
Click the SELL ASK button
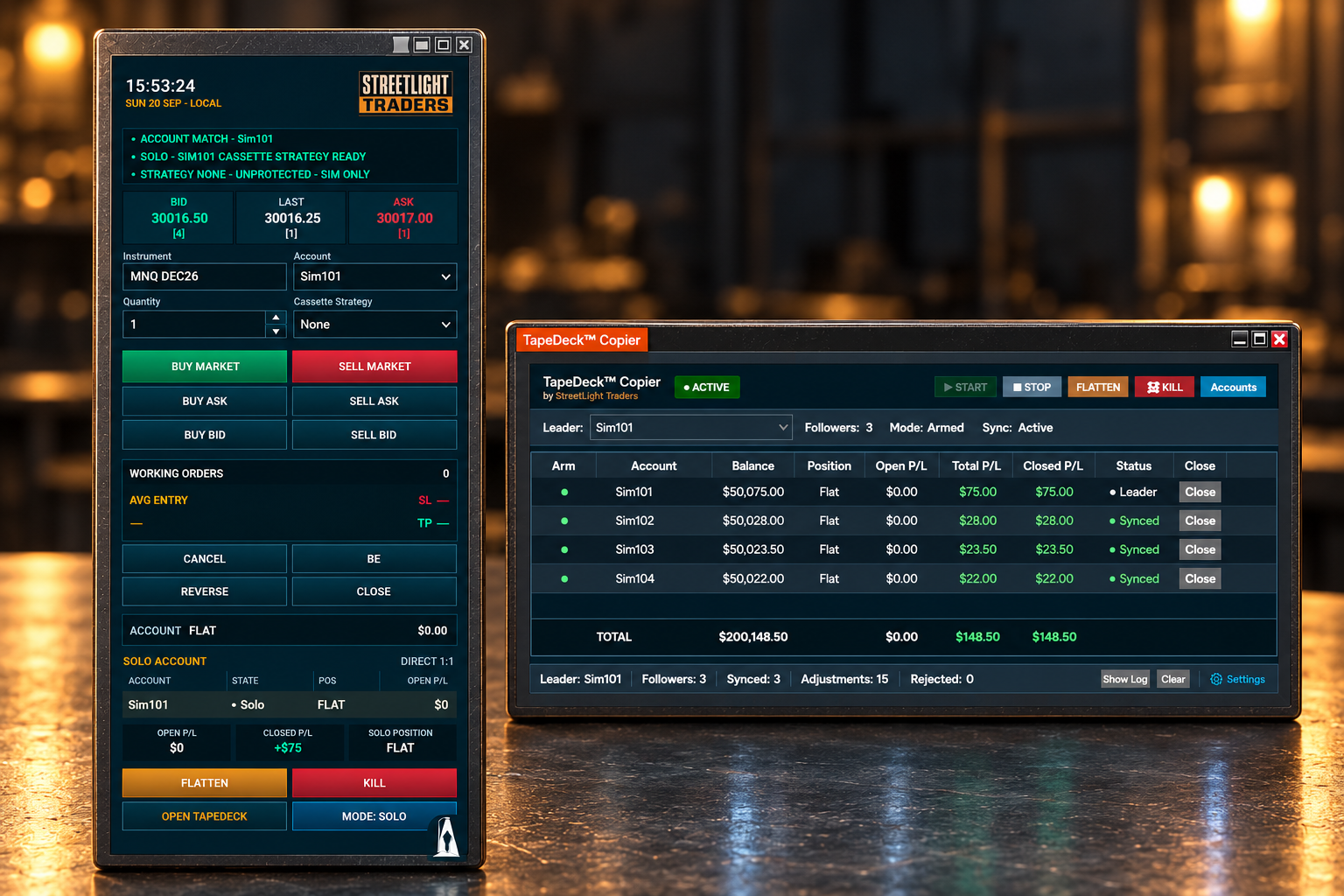(x=374, y=401)
